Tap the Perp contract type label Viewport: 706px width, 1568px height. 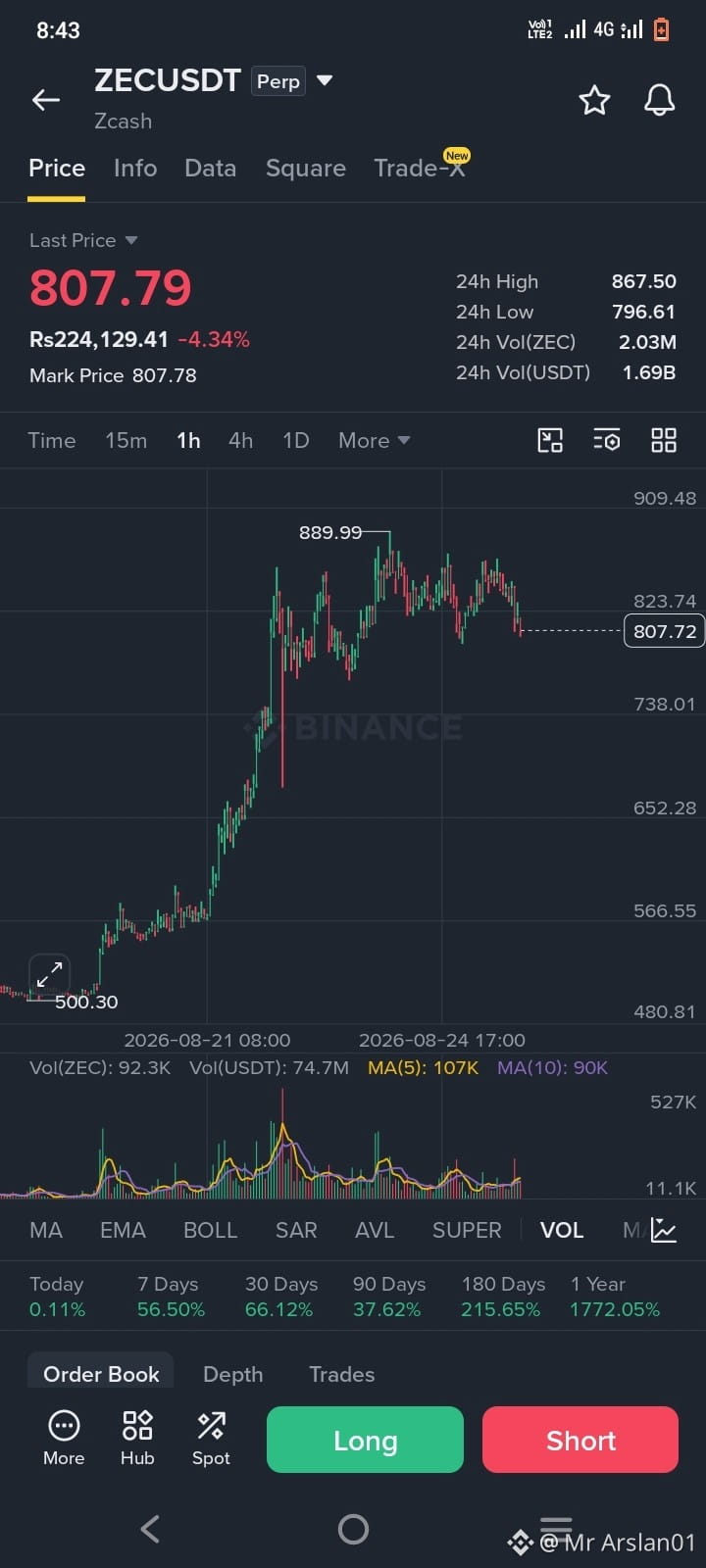point(278,81)
